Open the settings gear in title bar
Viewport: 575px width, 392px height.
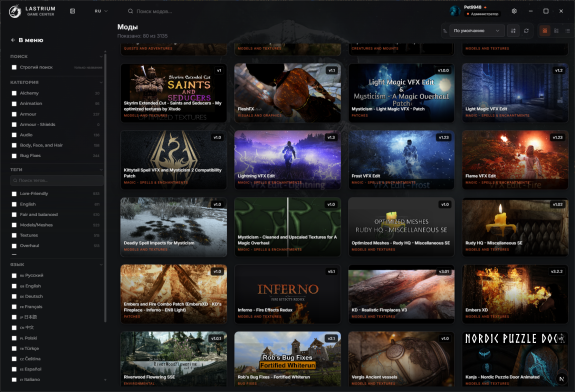(514, 11)
